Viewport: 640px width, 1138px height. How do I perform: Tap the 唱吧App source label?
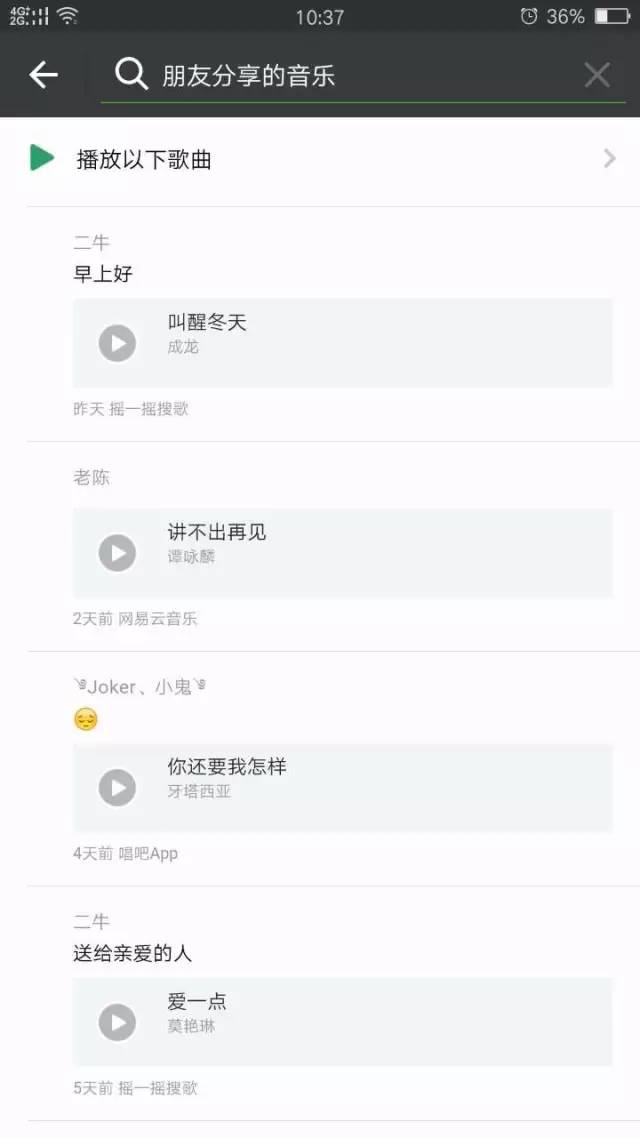pyautogui.click(x=147, y=853)
